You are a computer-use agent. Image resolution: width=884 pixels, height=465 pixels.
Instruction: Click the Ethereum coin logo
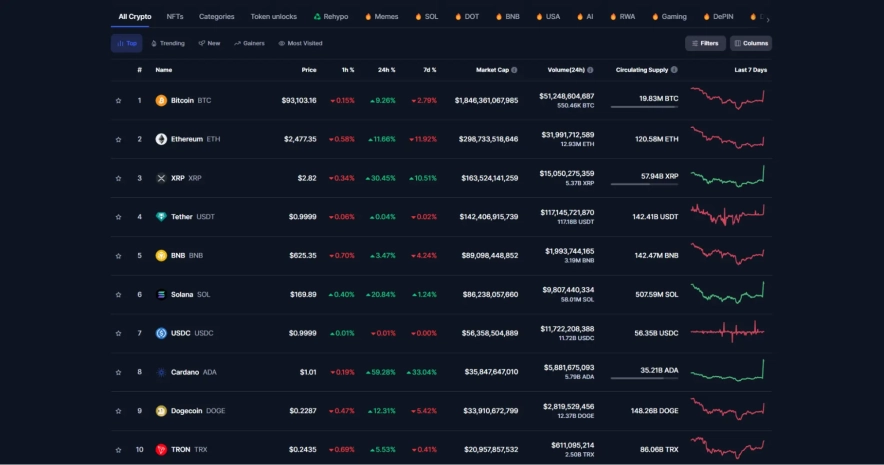pos(161,139)
